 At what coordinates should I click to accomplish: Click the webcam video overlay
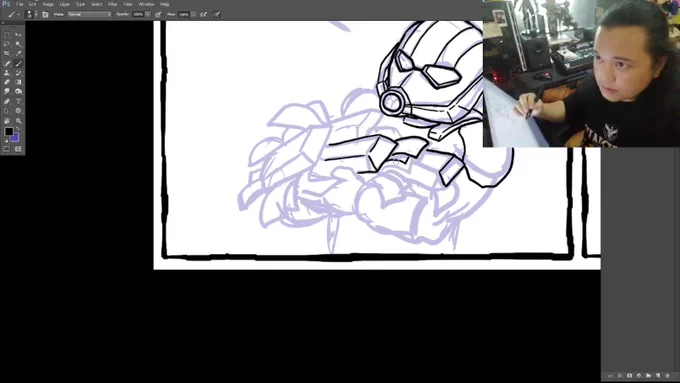coord(581,74)
